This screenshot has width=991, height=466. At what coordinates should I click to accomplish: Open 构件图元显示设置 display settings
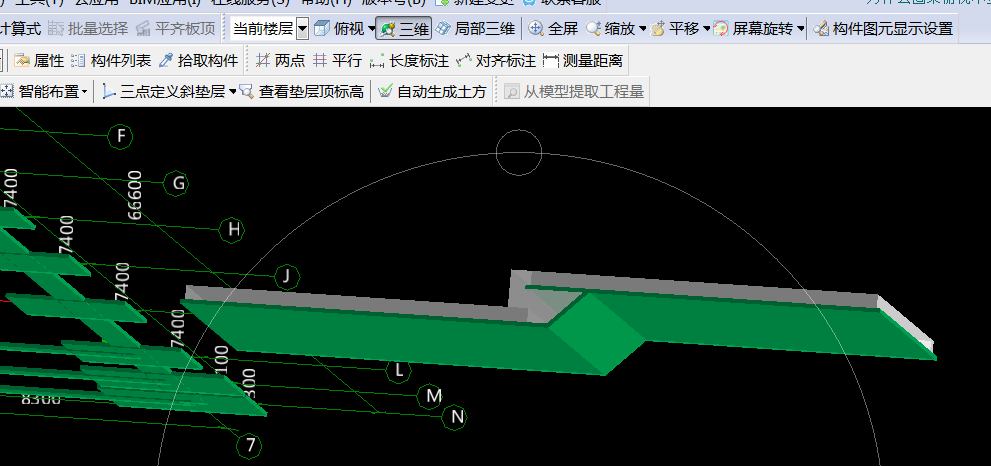[883, 28]
